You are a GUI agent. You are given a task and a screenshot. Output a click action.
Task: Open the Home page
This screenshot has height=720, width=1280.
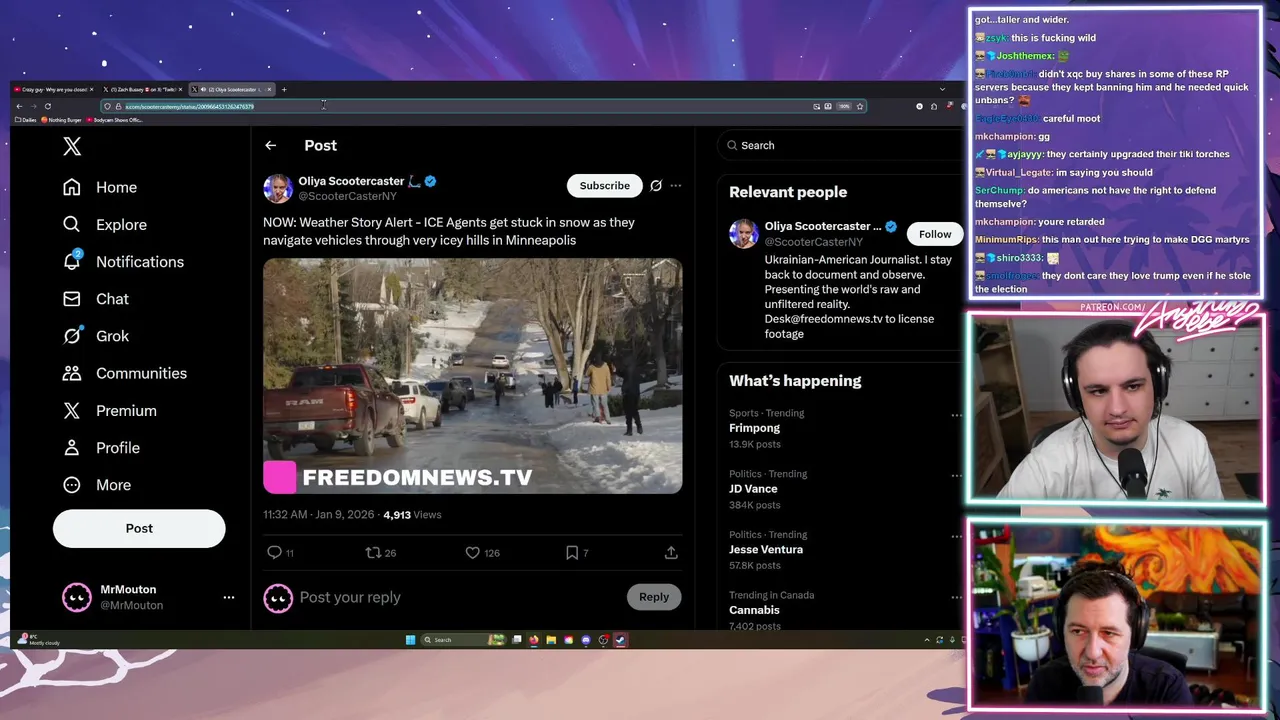coord(100,187)
